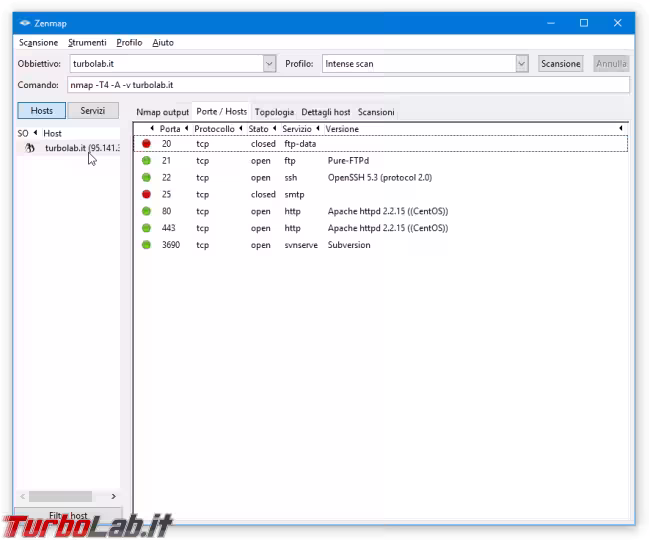Click the host list scroll left arrow

23,496
